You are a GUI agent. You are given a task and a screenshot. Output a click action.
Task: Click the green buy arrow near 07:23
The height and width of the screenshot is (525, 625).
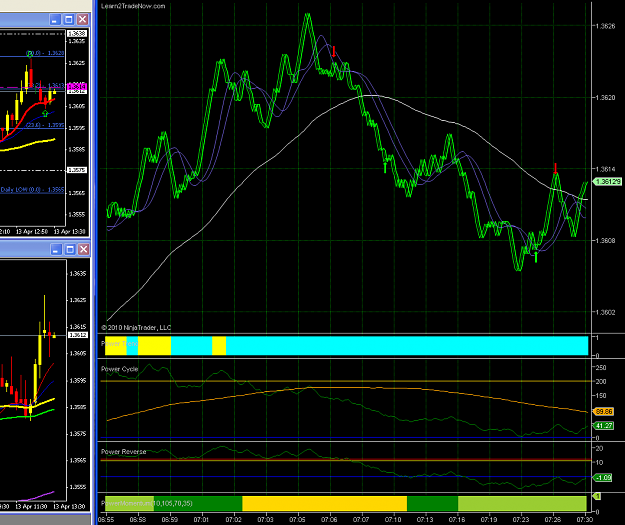[x=536, y=256]
